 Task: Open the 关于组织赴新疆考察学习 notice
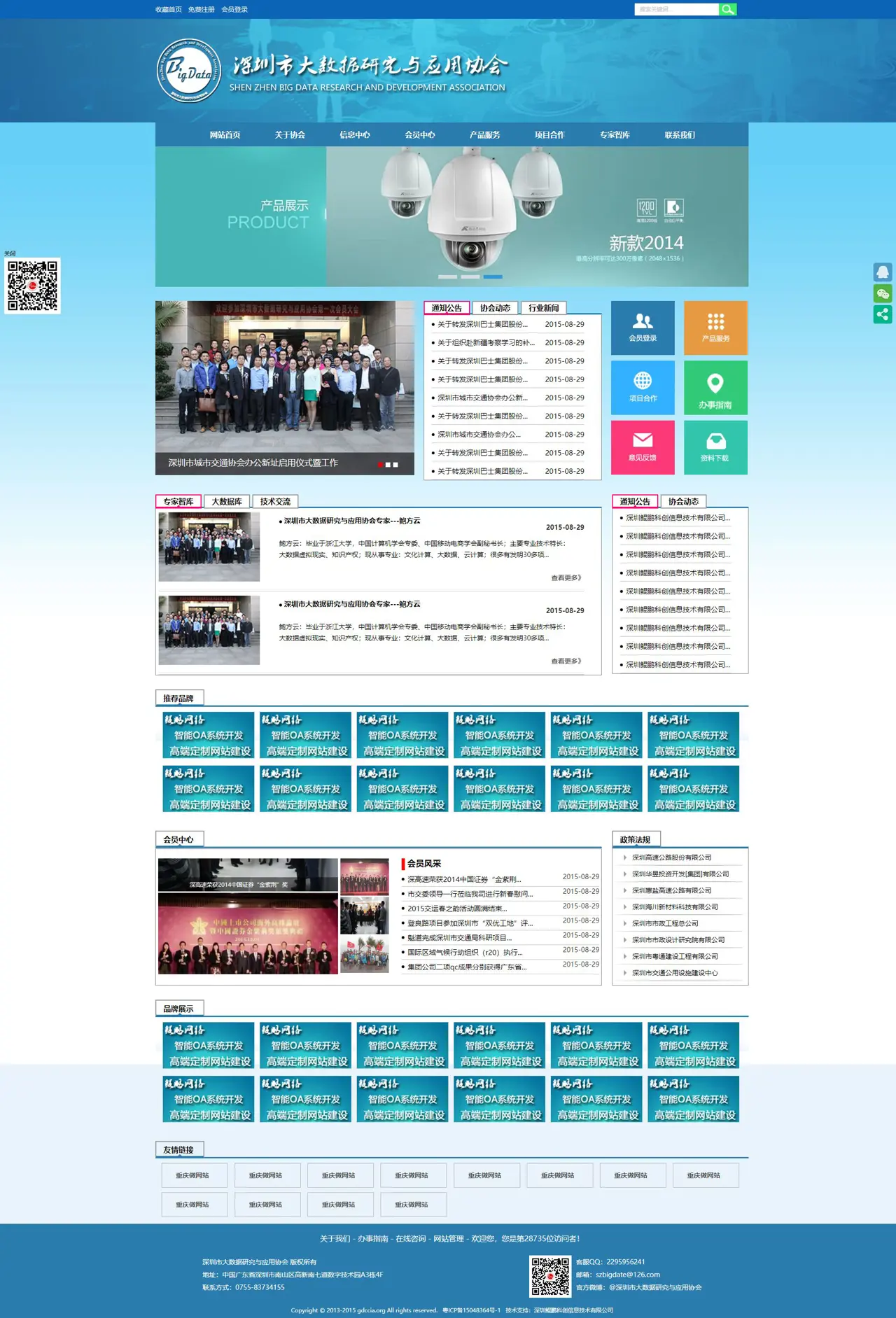(486, 343)
